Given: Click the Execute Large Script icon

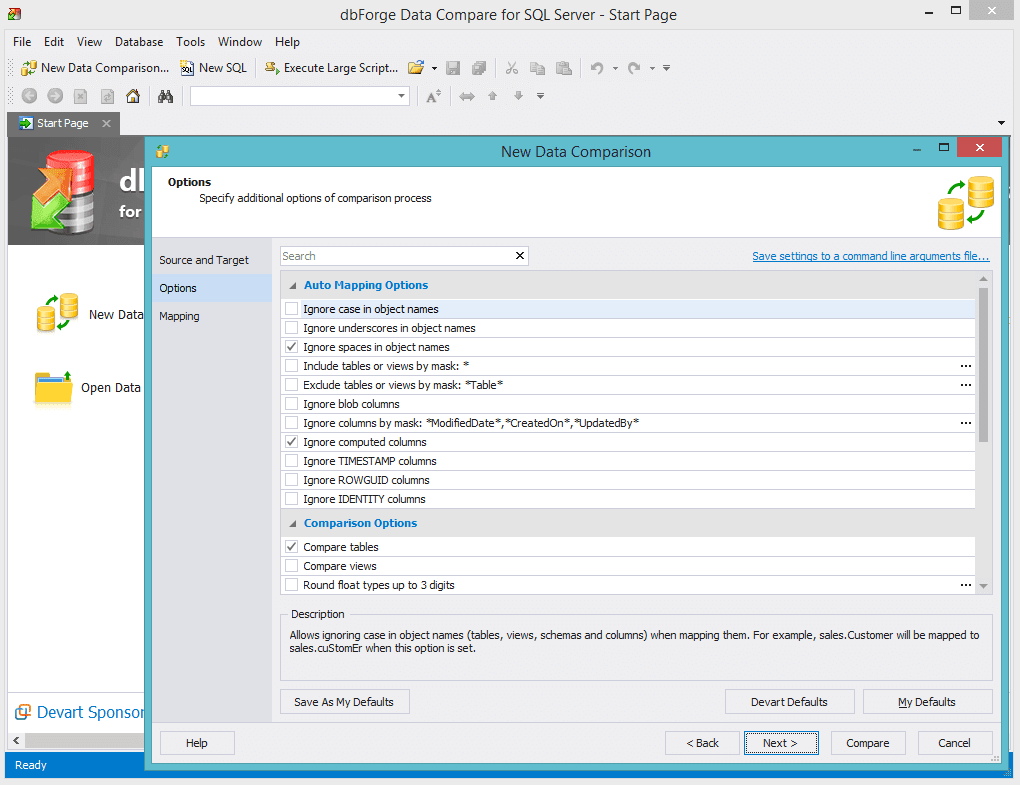Looking at the screenshot, I should tap(271, 68).
